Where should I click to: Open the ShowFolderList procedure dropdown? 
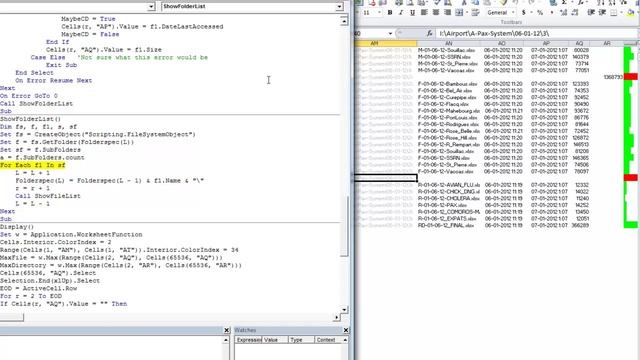339,7
